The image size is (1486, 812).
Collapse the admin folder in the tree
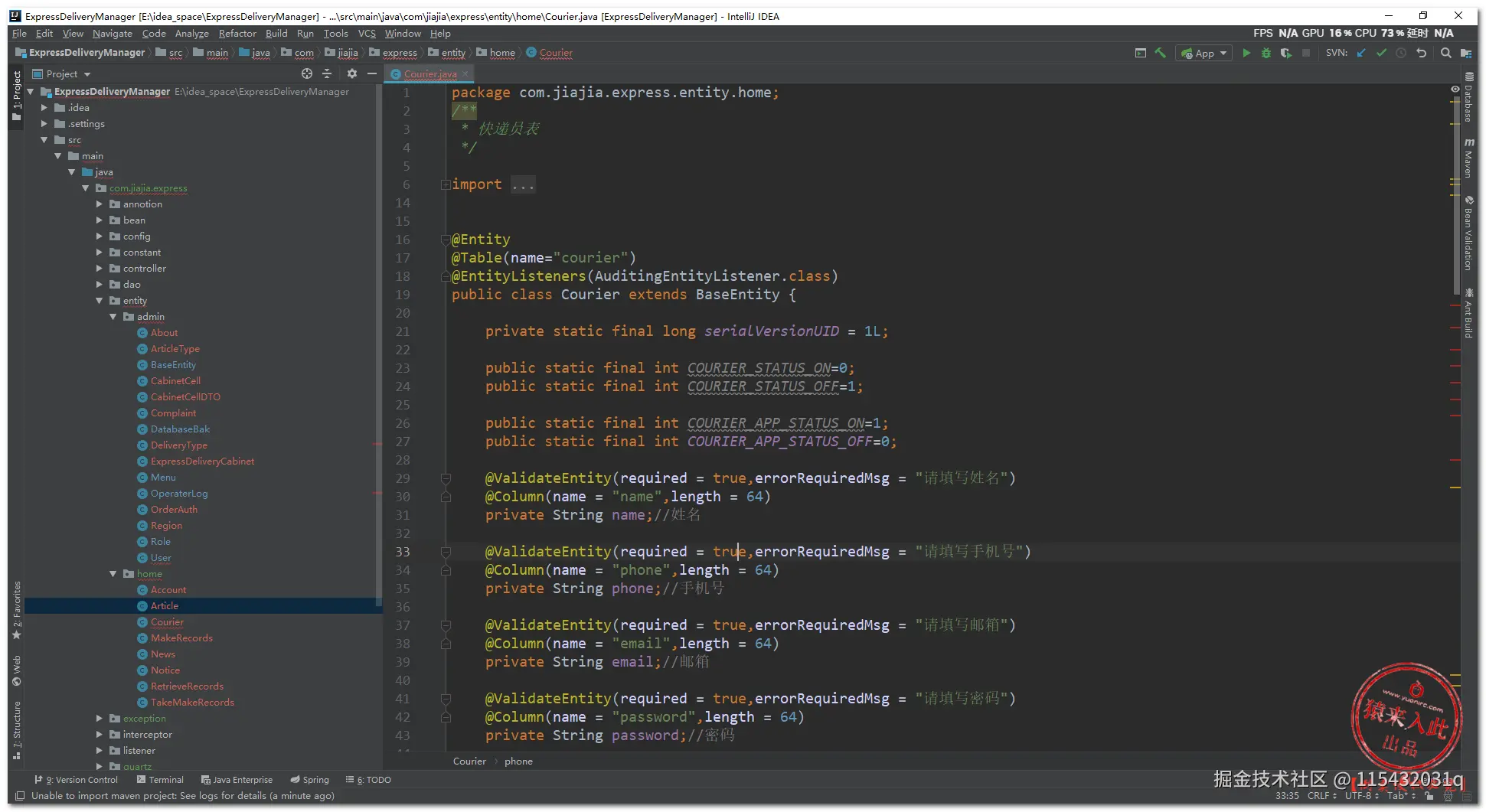113,317
